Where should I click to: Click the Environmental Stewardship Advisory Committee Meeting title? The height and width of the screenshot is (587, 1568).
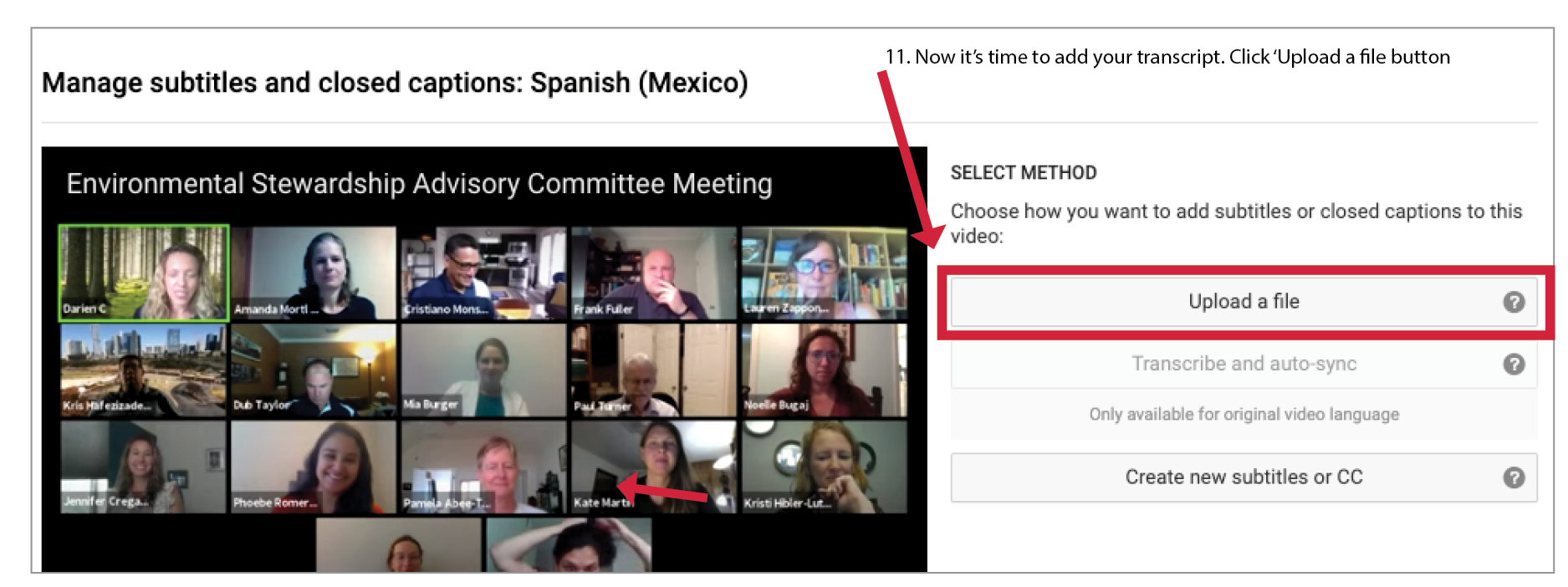419,184
